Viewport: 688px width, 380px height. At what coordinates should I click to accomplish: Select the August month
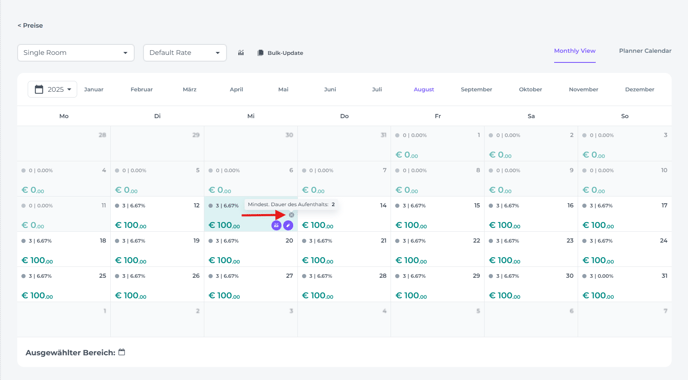[424, 90]
